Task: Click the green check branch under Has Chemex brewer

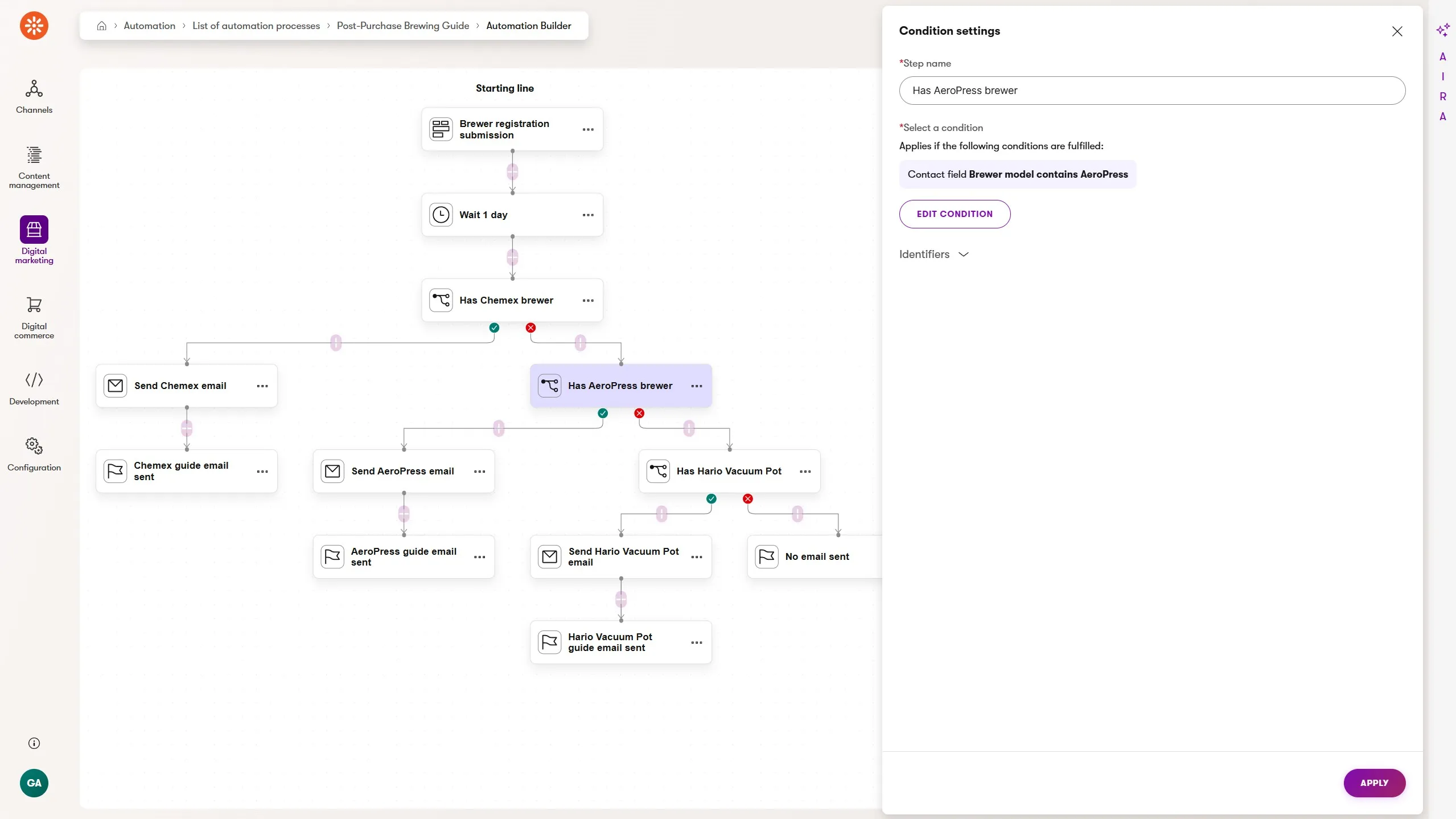Action: click(494, 327)
